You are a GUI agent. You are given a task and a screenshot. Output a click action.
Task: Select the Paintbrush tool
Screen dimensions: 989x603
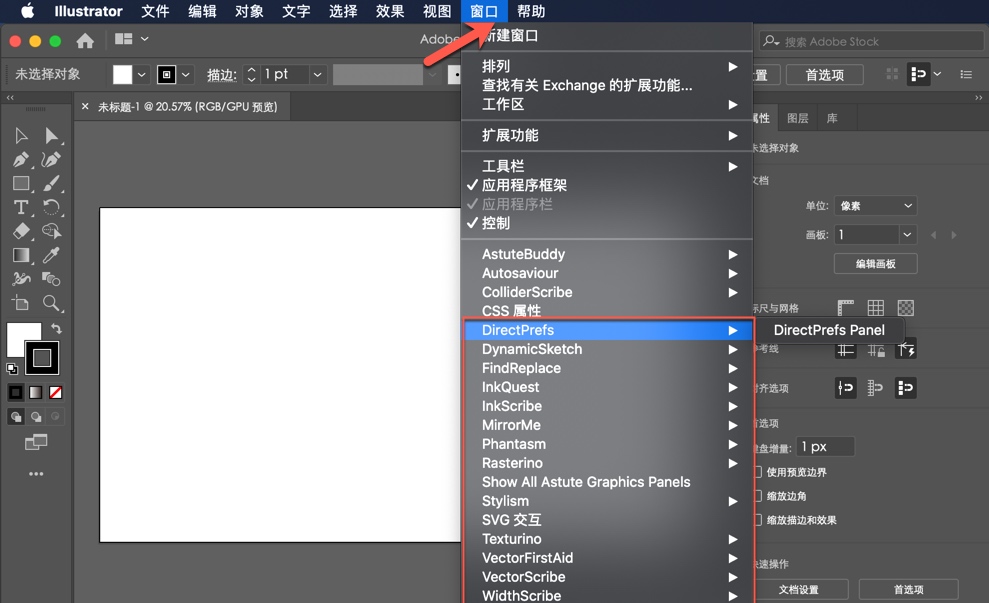tap(52, 183)
